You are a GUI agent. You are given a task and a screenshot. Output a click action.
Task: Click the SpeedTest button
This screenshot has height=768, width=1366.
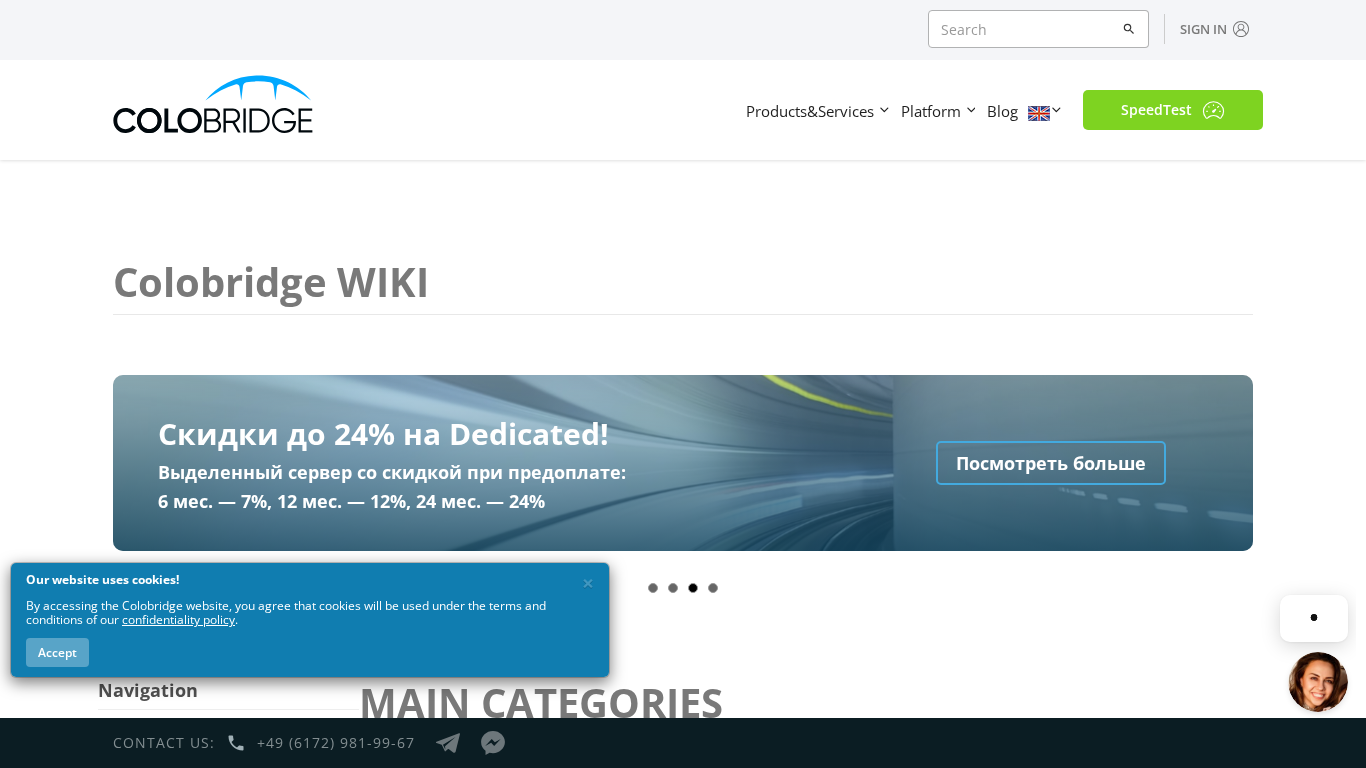(x=1173, y=110)
